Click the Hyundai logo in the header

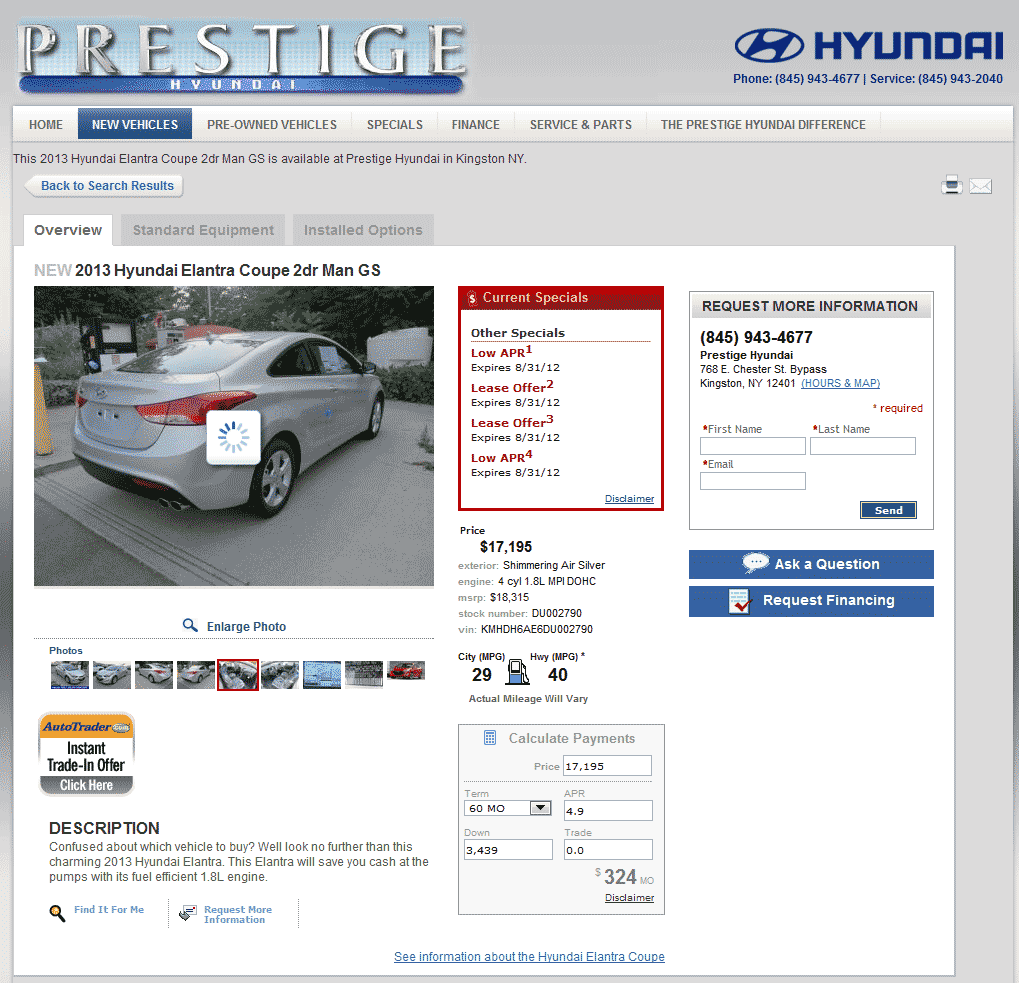869,45
